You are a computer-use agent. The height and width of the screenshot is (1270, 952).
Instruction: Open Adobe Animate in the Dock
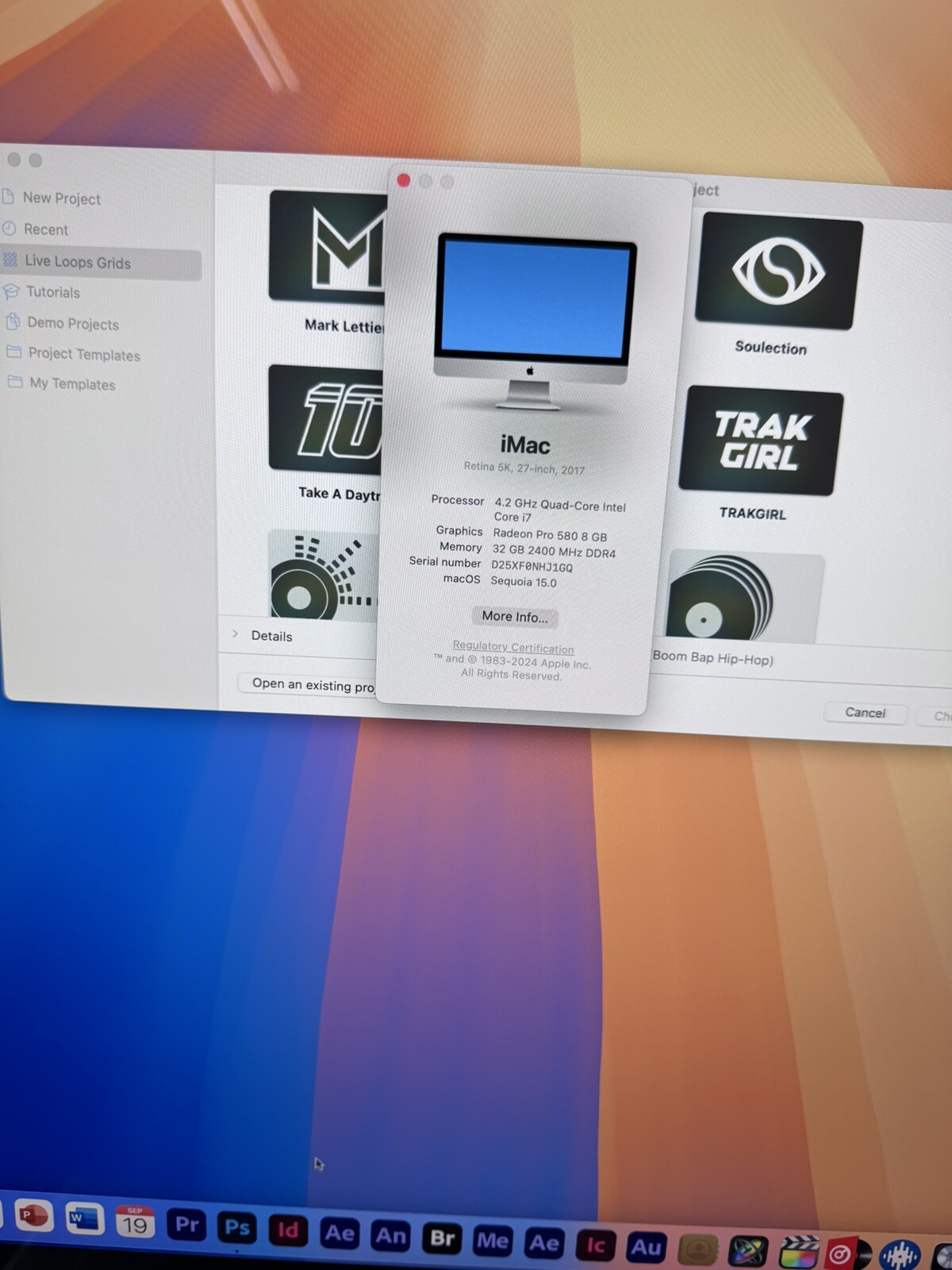[x=390, y=1236]
